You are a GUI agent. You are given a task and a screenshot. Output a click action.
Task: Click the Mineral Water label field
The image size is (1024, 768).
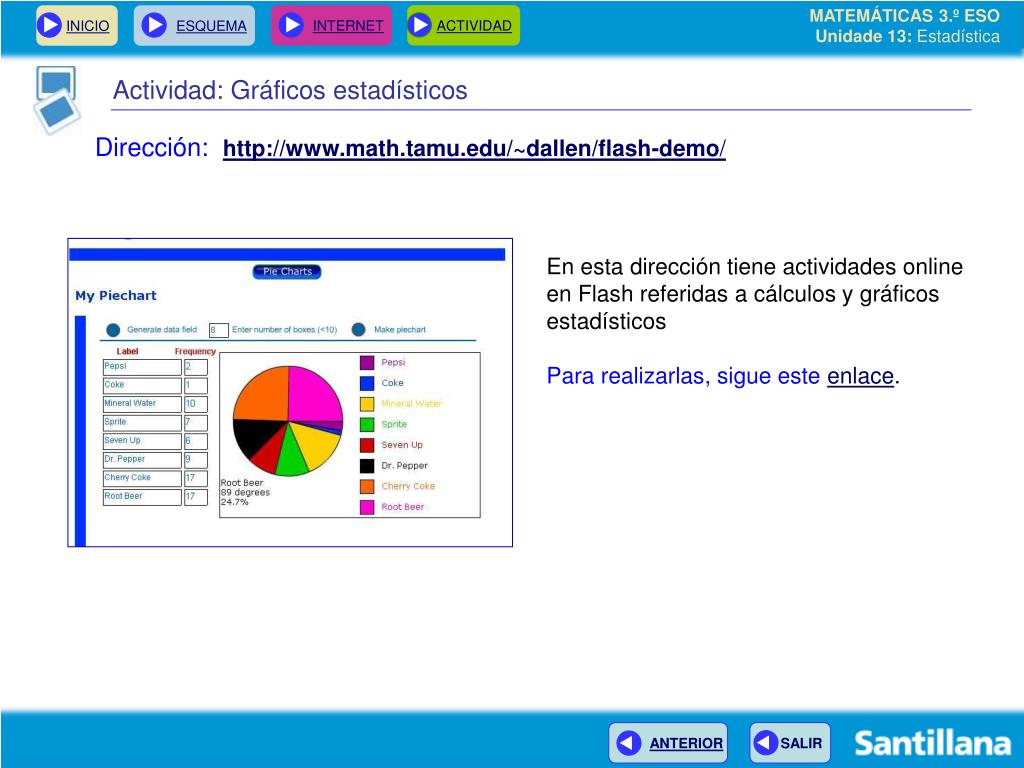[x=142, y=404]
